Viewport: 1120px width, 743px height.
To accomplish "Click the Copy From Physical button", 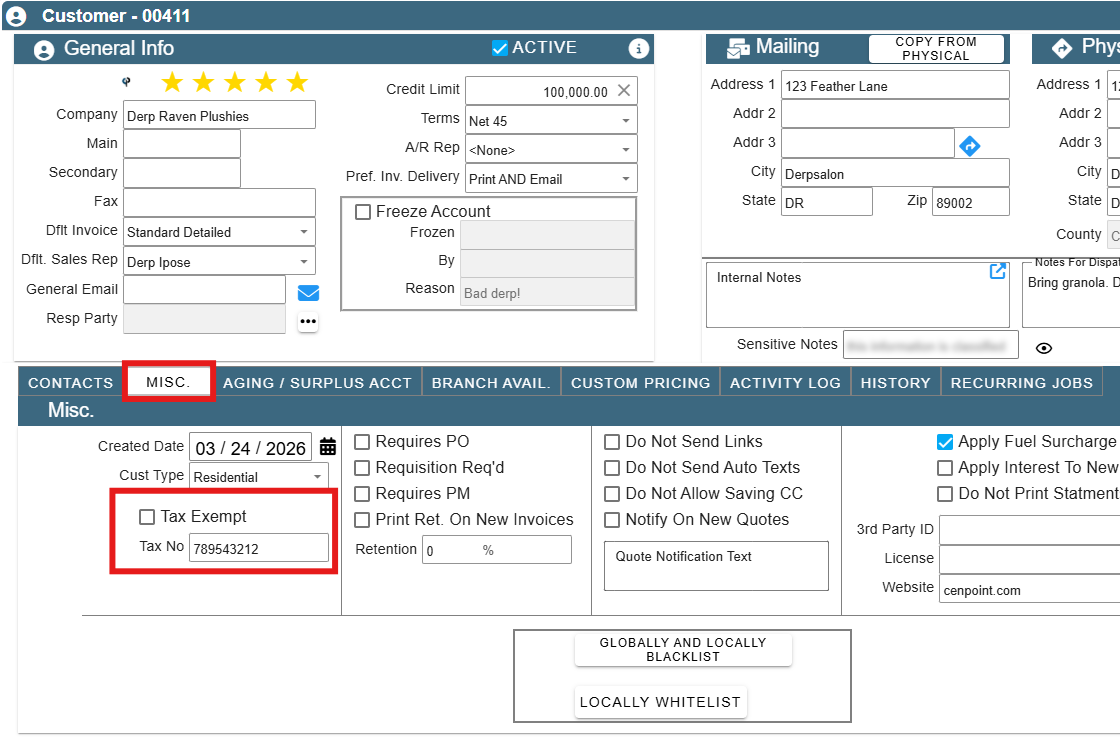I will pyautogui.click(x=936, y=49).
